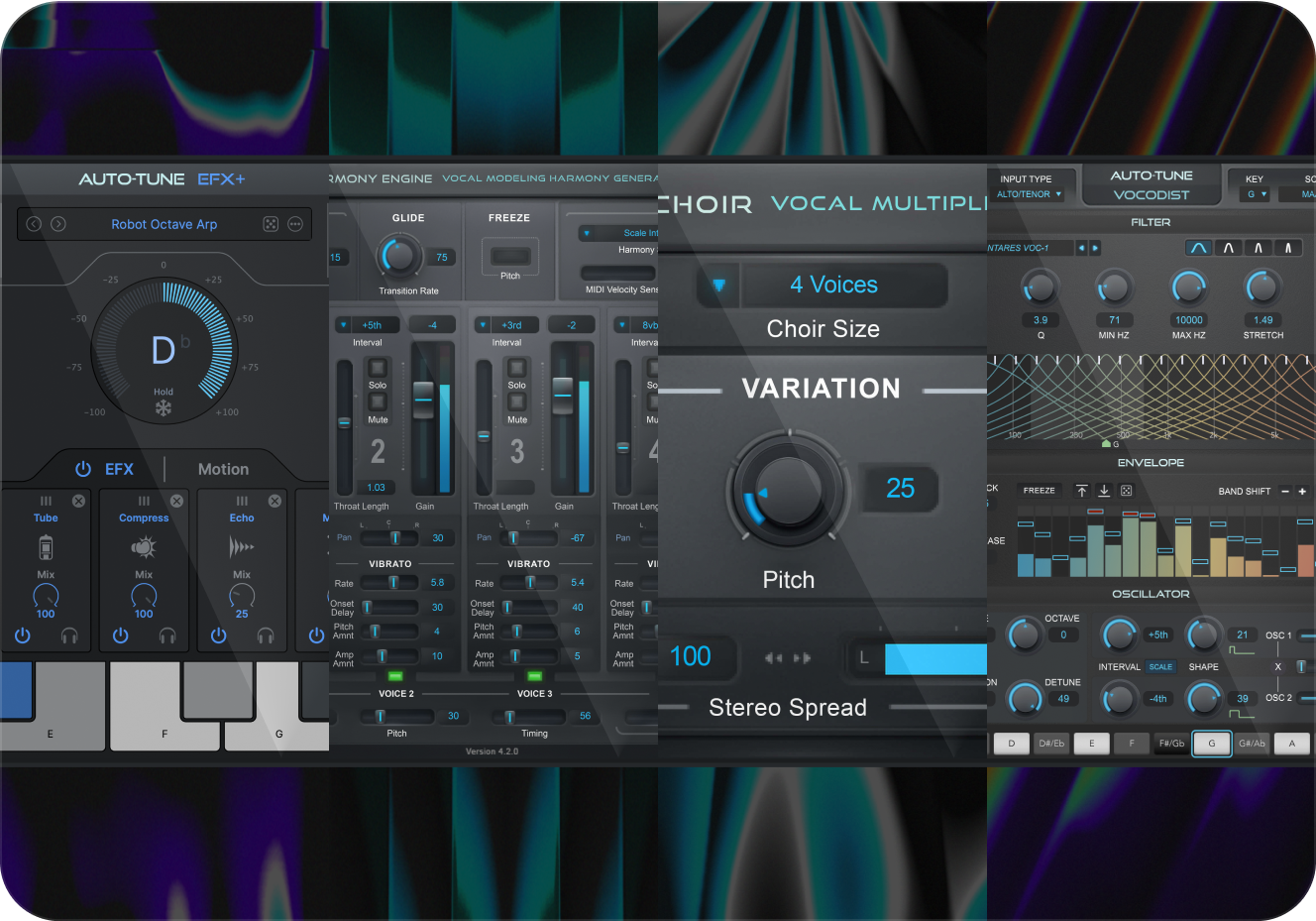Switch to the Motion tab

click(x=223, y=468)
